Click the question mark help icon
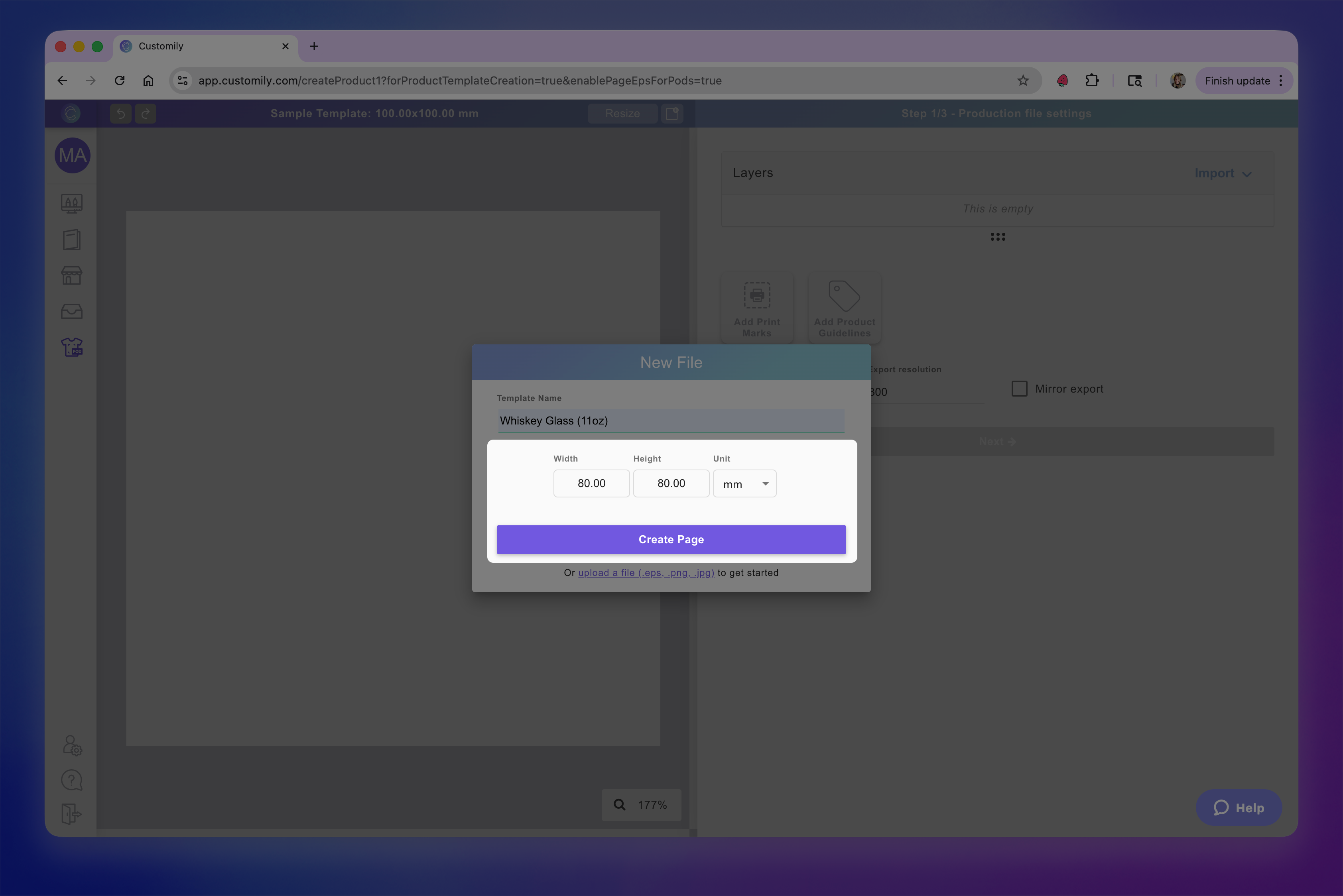 (71, 780)
